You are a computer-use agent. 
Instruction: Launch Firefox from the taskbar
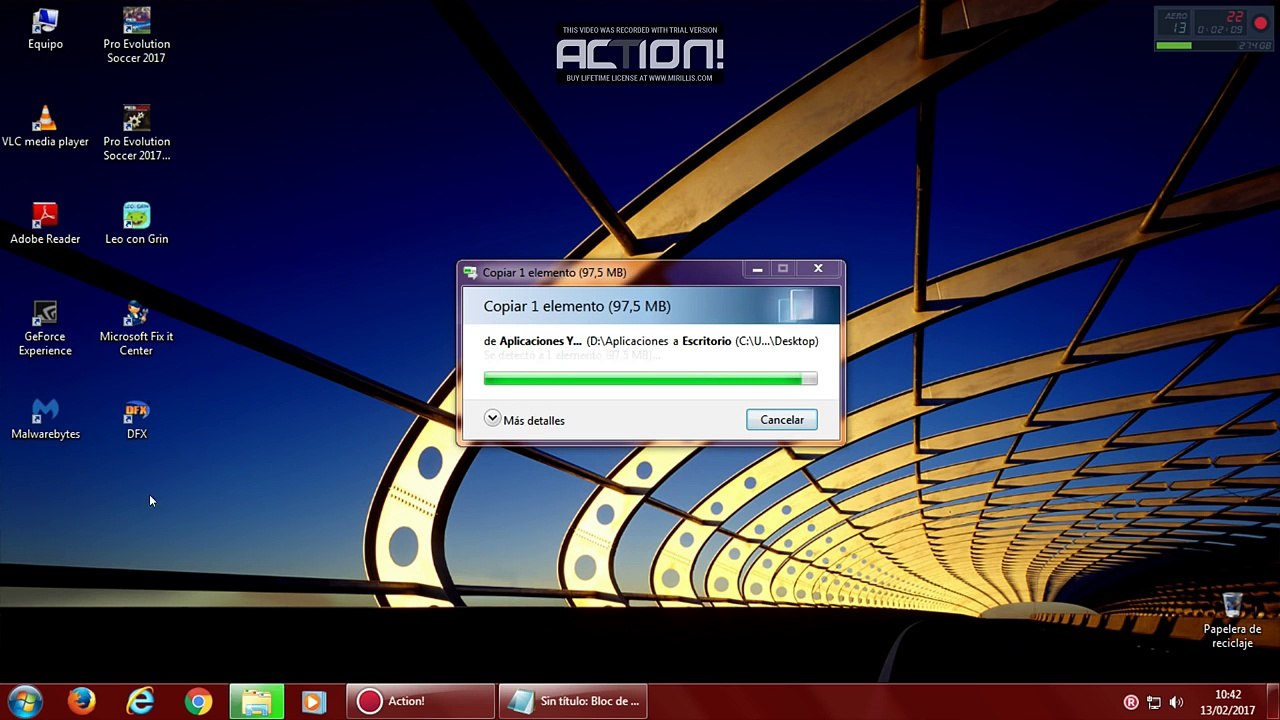pos(82,701)
